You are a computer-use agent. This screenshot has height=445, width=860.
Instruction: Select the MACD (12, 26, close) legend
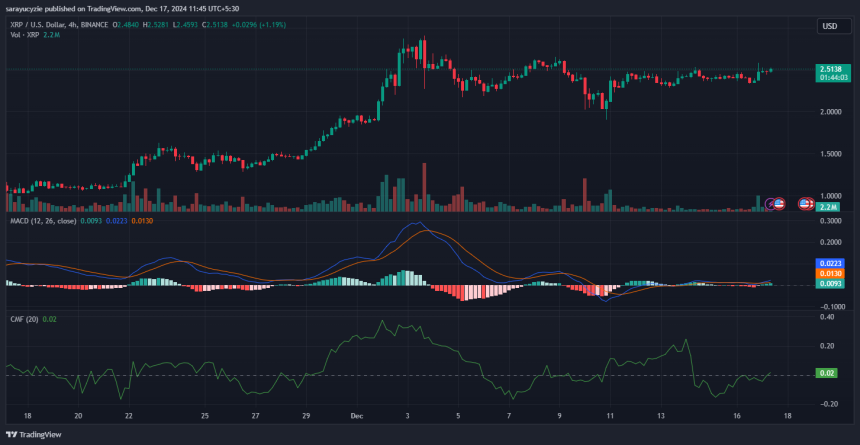(42, 220)
